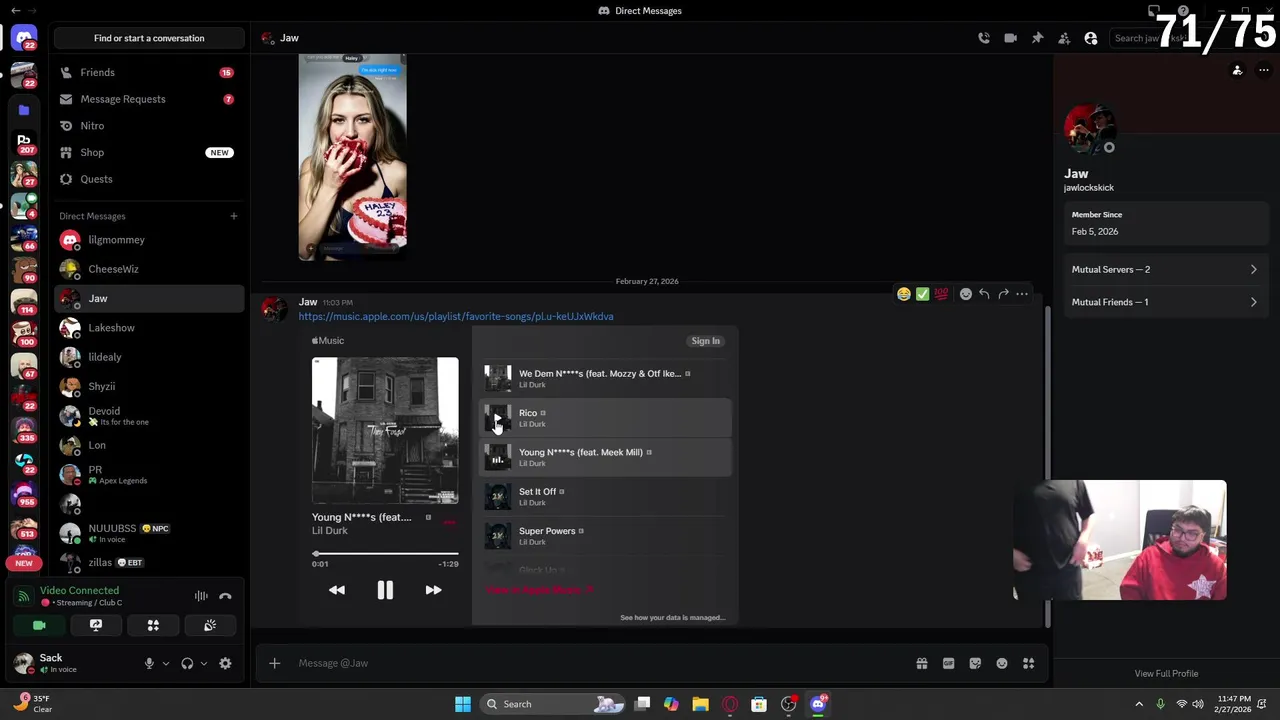Screen dimensions: 1280x720
Task: Go to the Friends tab
Action: pos(149,72)
